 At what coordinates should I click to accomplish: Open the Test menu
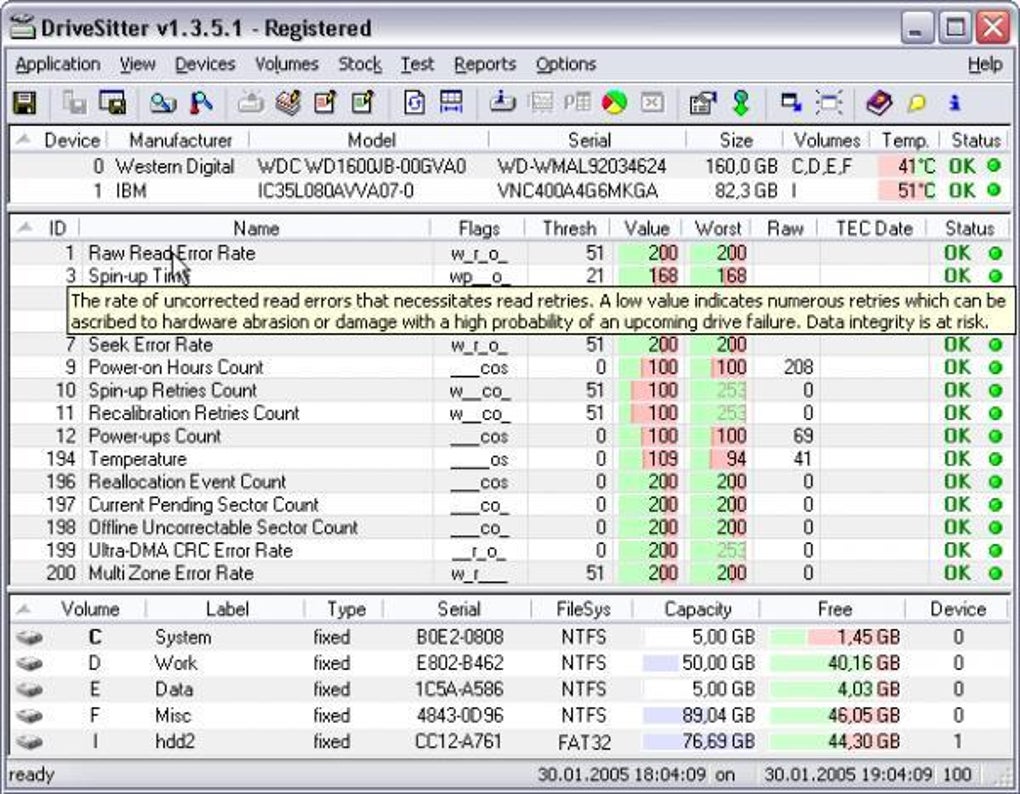[x=417, y=64]
